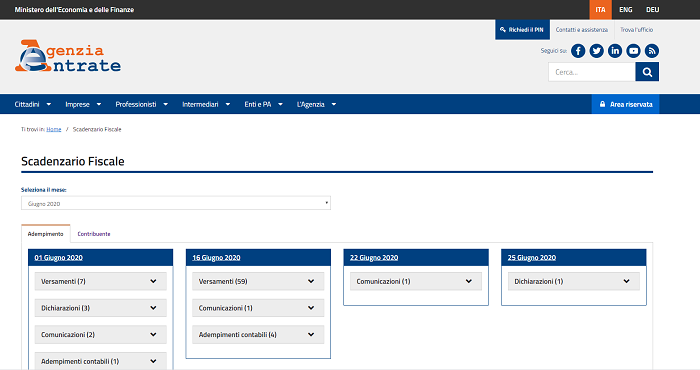The height and width of the screenshot is (370, 700).
Task: Open the LinkedIn social icon
Action: point(615,51)
